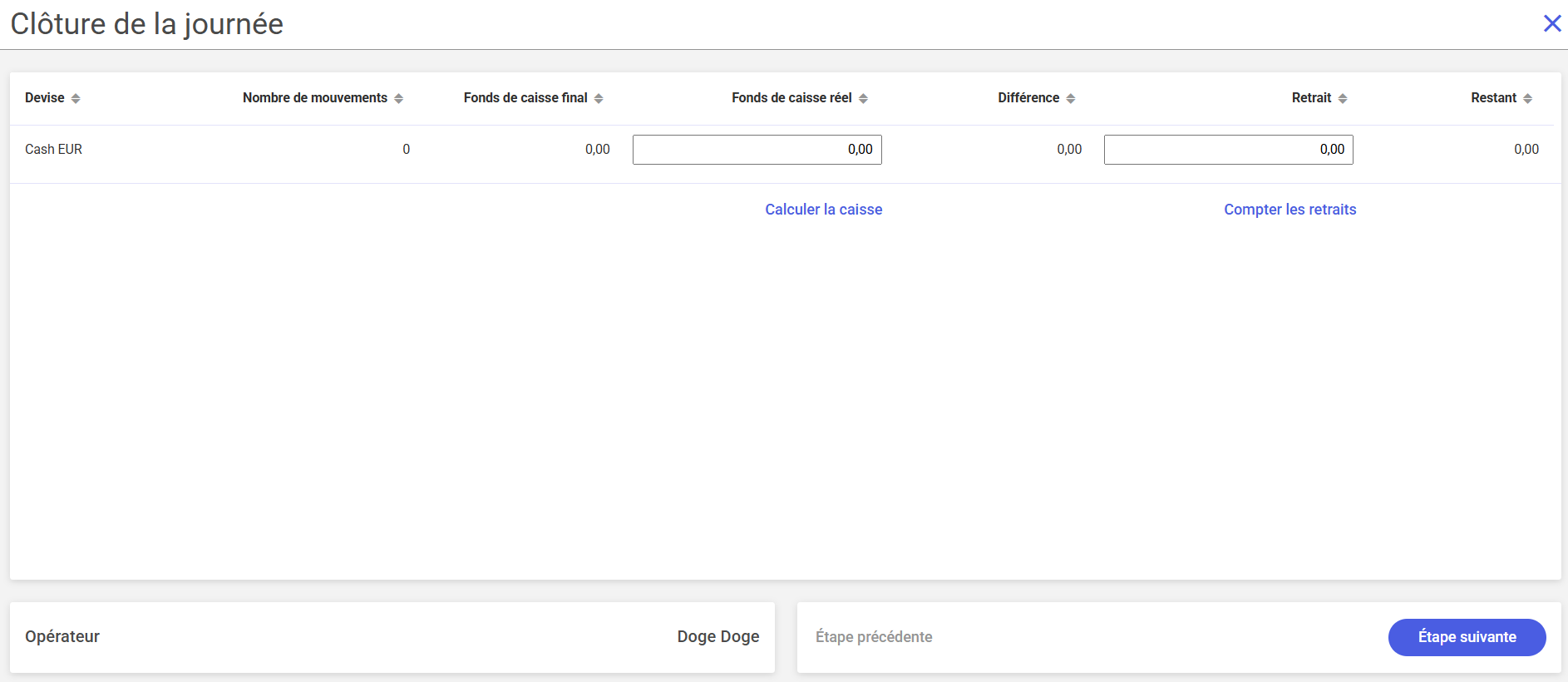Go to Étape suivante

(1467, 637)
